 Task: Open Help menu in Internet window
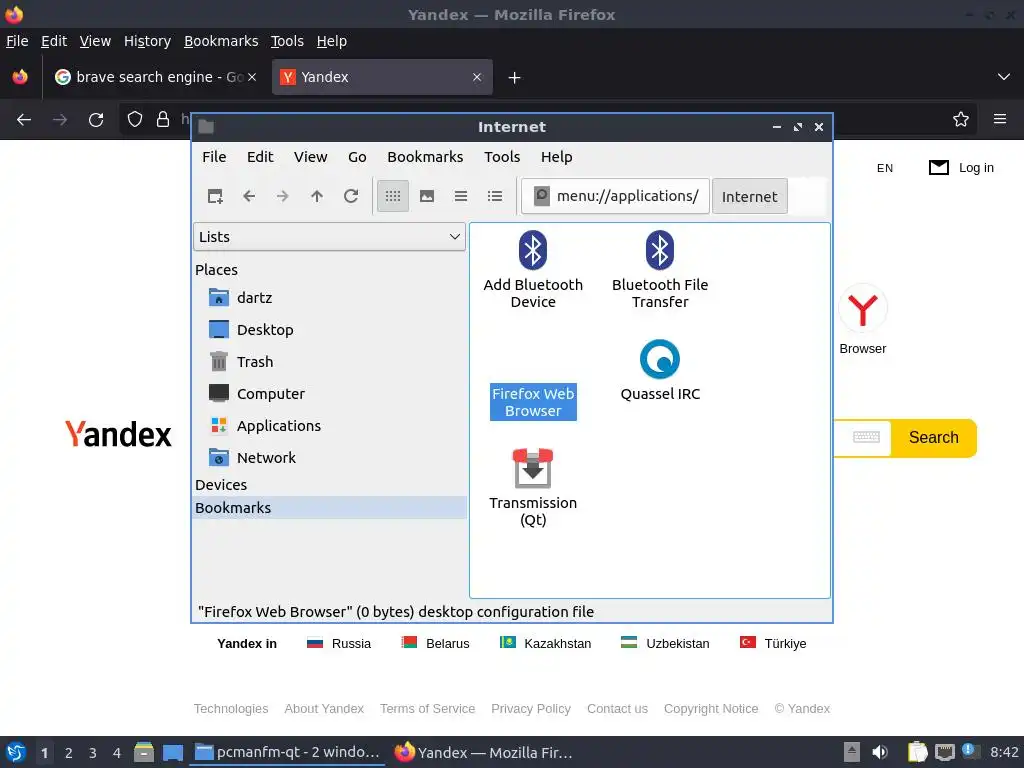click(556, 157)
